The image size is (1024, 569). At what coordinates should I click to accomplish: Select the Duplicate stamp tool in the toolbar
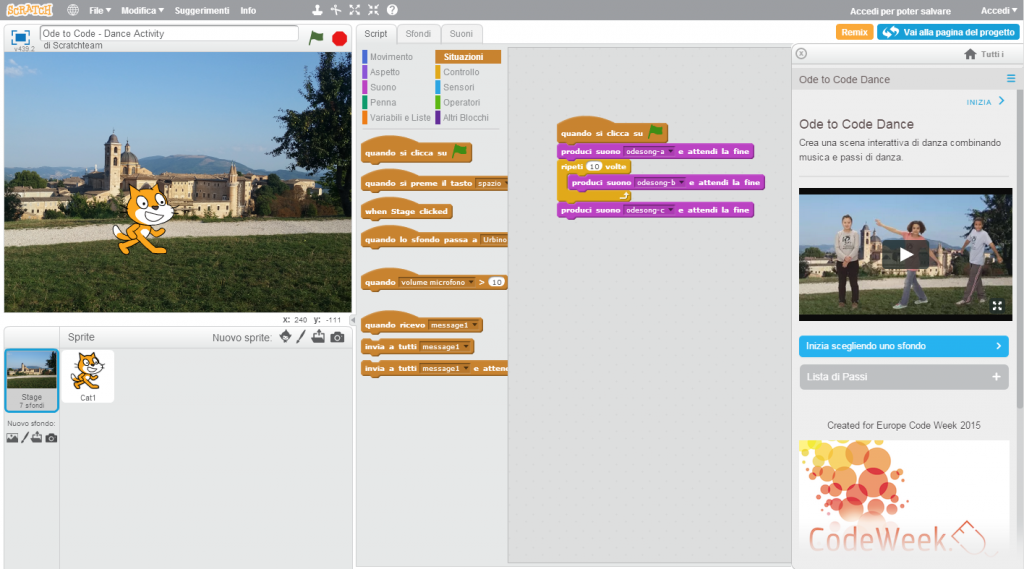click(317, 10)
